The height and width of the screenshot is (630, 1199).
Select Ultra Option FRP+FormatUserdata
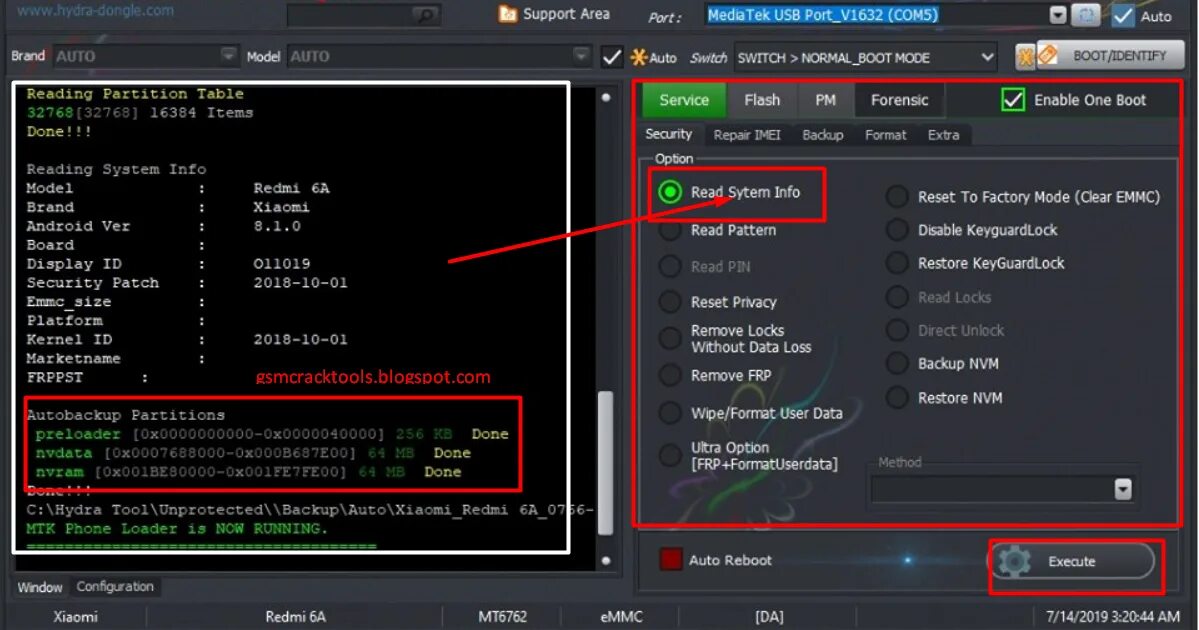670,456
